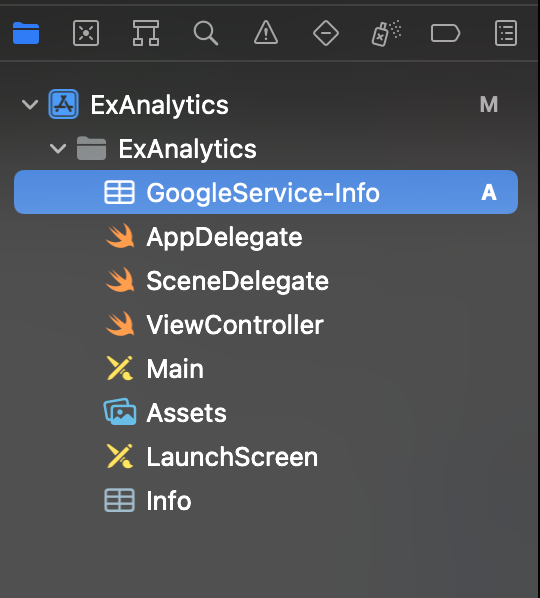This screenshot has height=598, width=540.
Task: Click the Assets catalog image icon
Action: pyautogui.click(x=120, y=412)
